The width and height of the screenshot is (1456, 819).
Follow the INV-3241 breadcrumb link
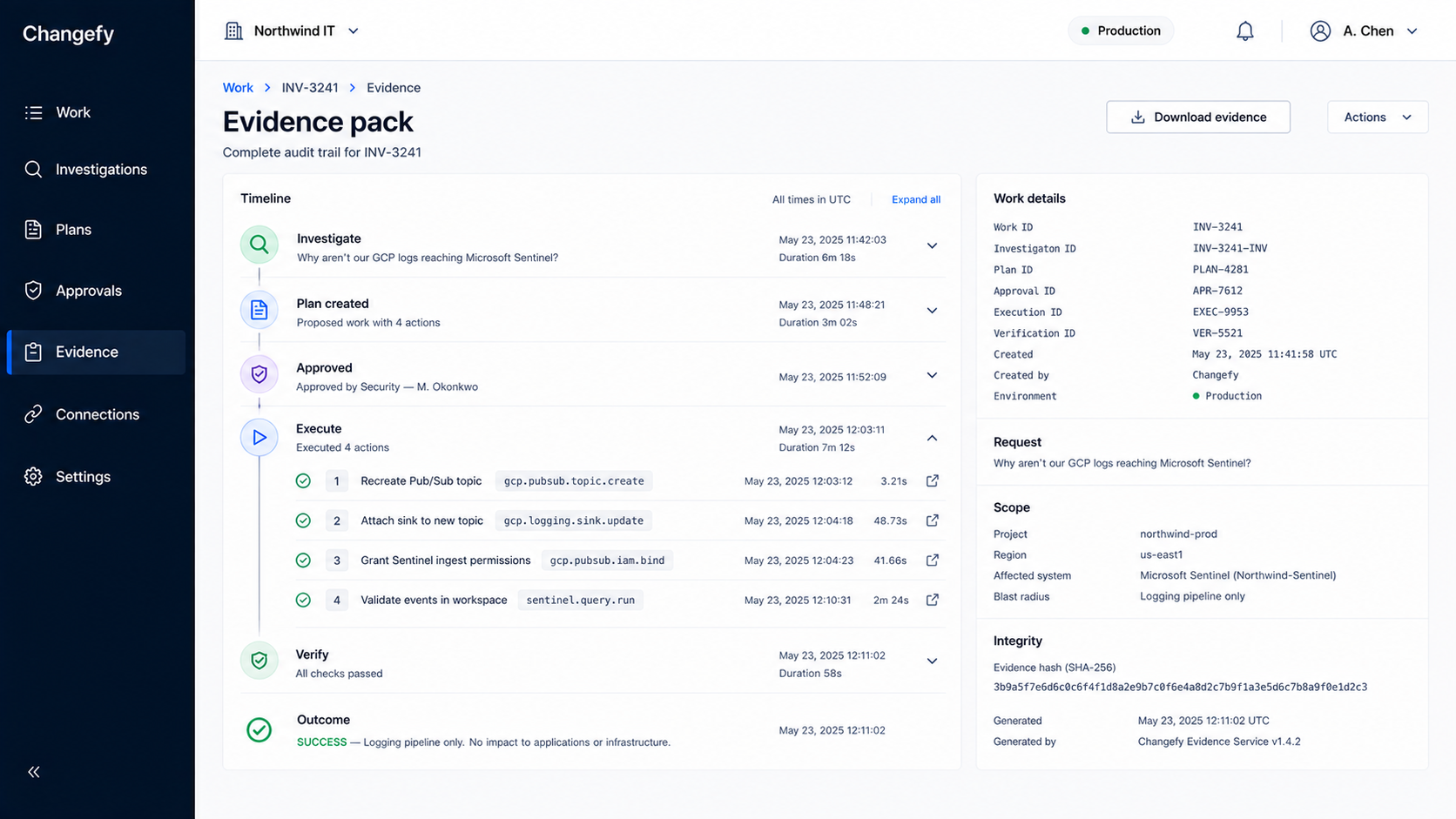310,88
